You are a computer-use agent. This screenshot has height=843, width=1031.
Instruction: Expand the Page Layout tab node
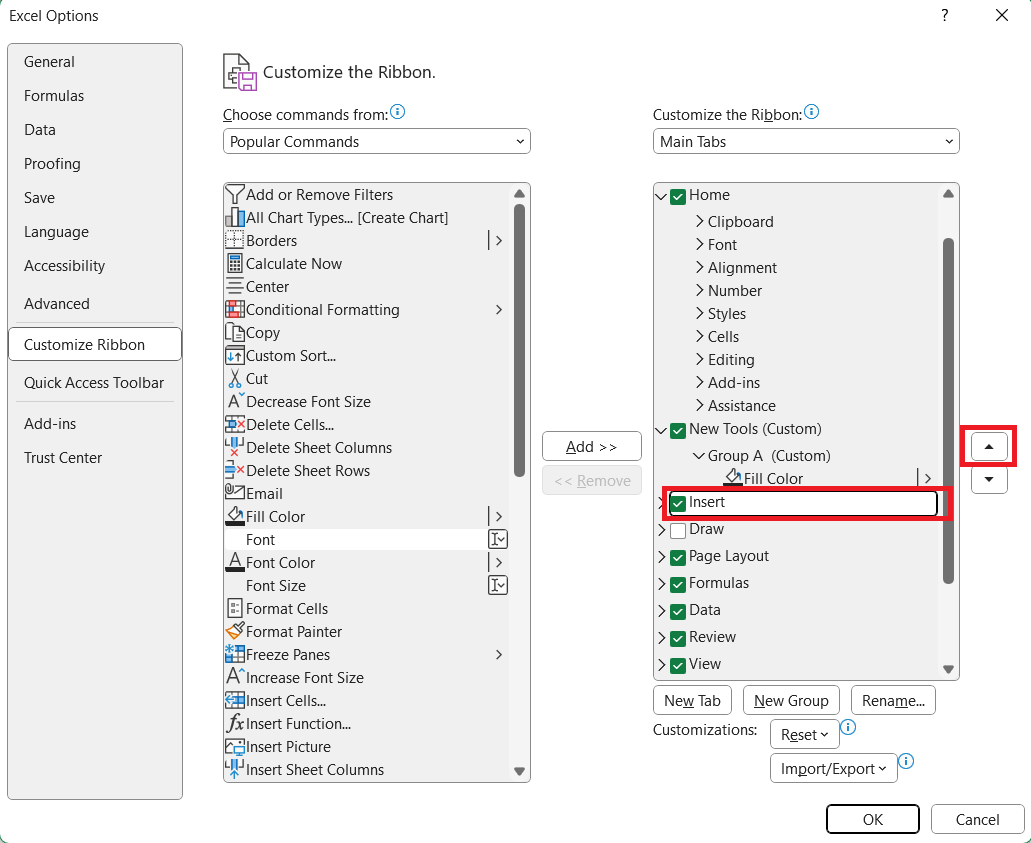coord(661,556)
